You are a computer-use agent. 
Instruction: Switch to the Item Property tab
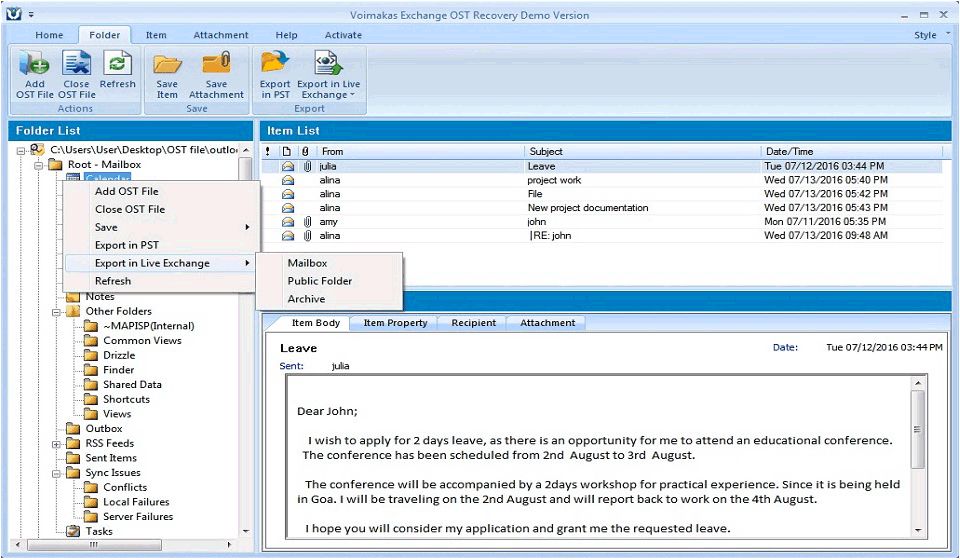[395, 323]
